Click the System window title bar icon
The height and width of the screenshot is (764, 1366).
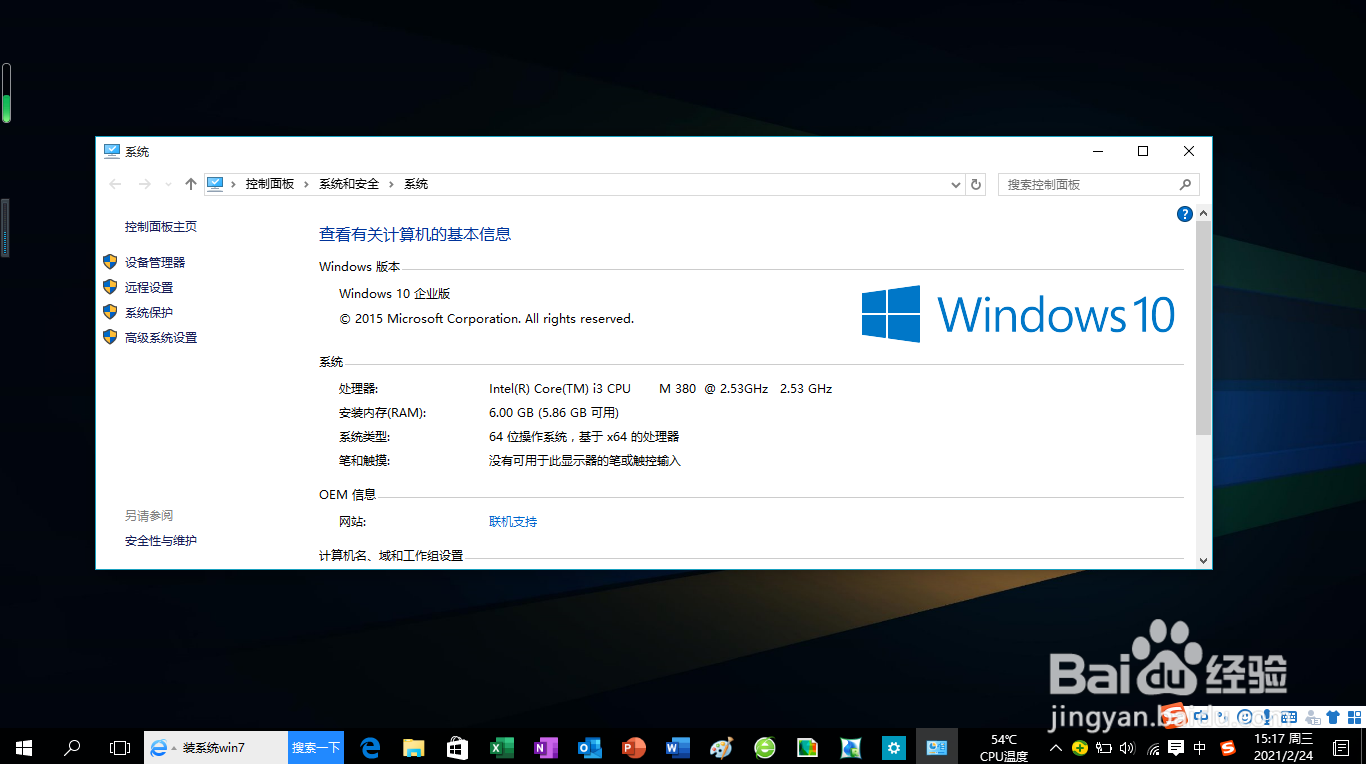click(x=112, y=151)
